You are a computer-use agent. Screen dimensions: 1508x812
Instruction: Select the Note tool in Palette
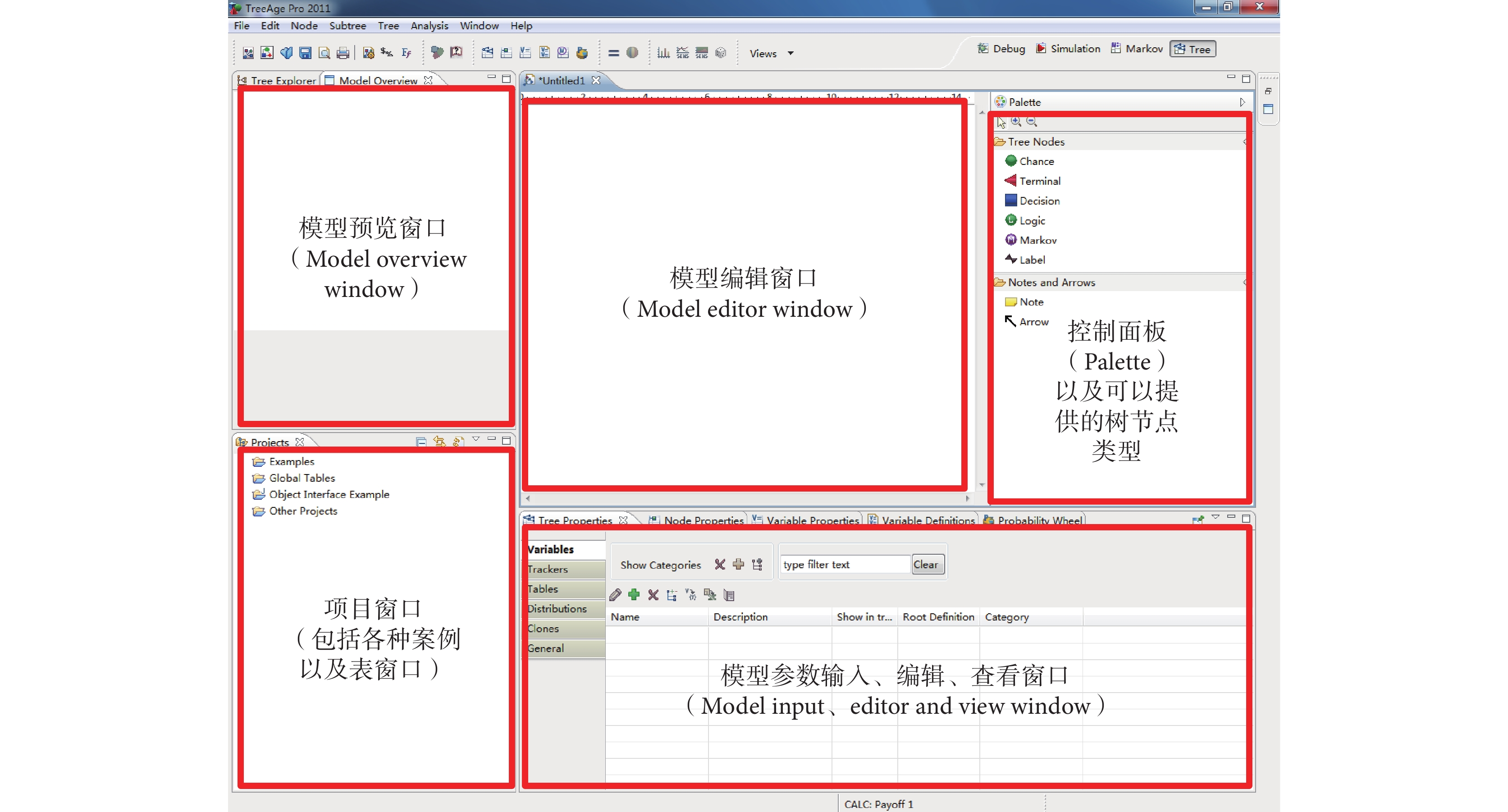tap(1024, 302)
